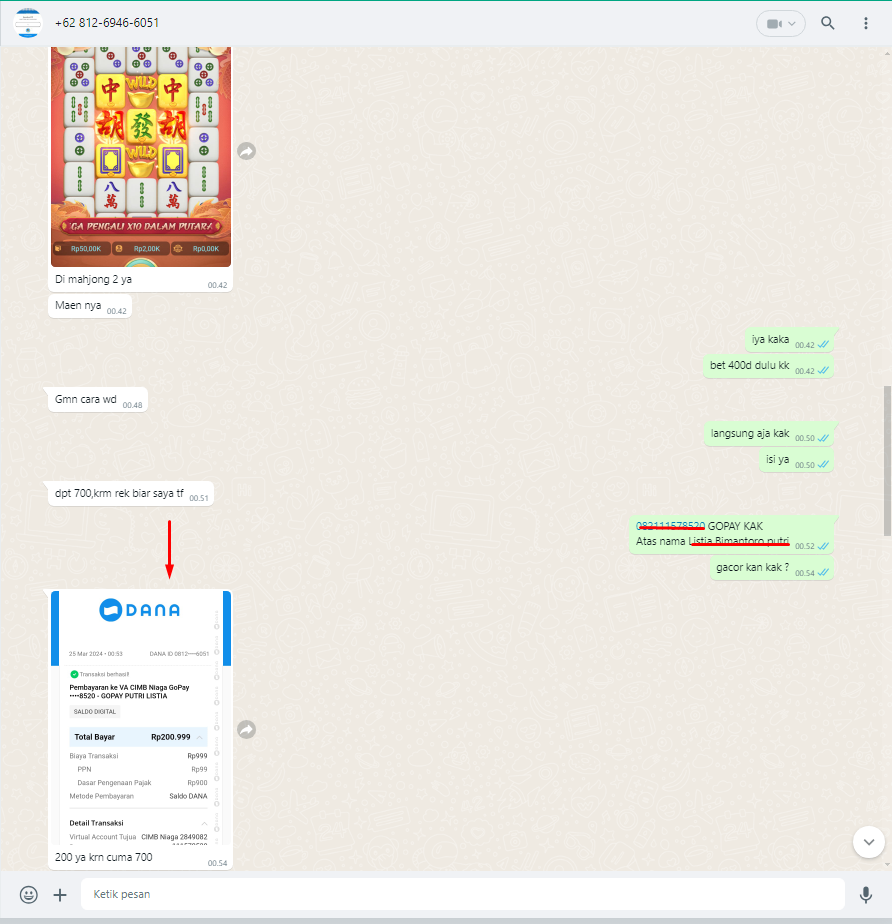Select the 'bet 400d dulu kk' message
Image resolution: width=892 pixels, height=924 pixels.
pyautogui.click(x=750, y=366)
